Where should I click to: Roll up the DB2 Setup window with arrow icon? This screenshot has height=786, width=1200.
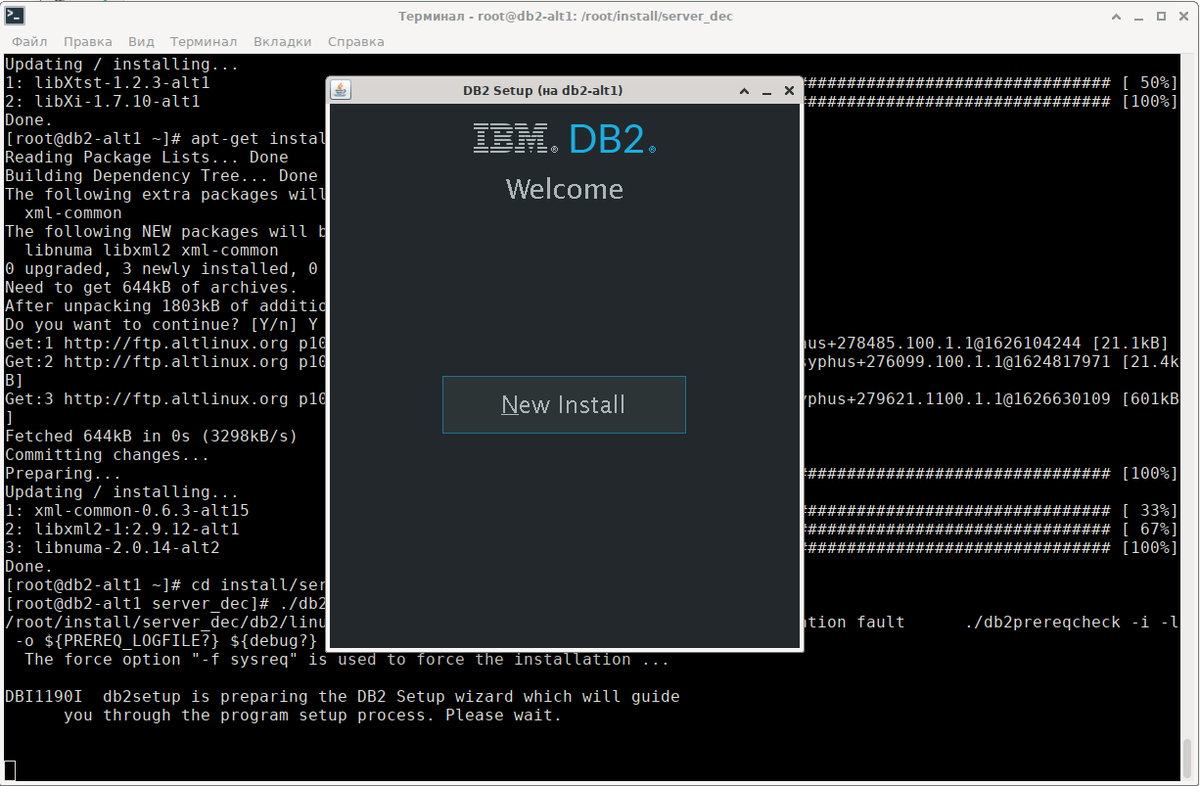744,91
